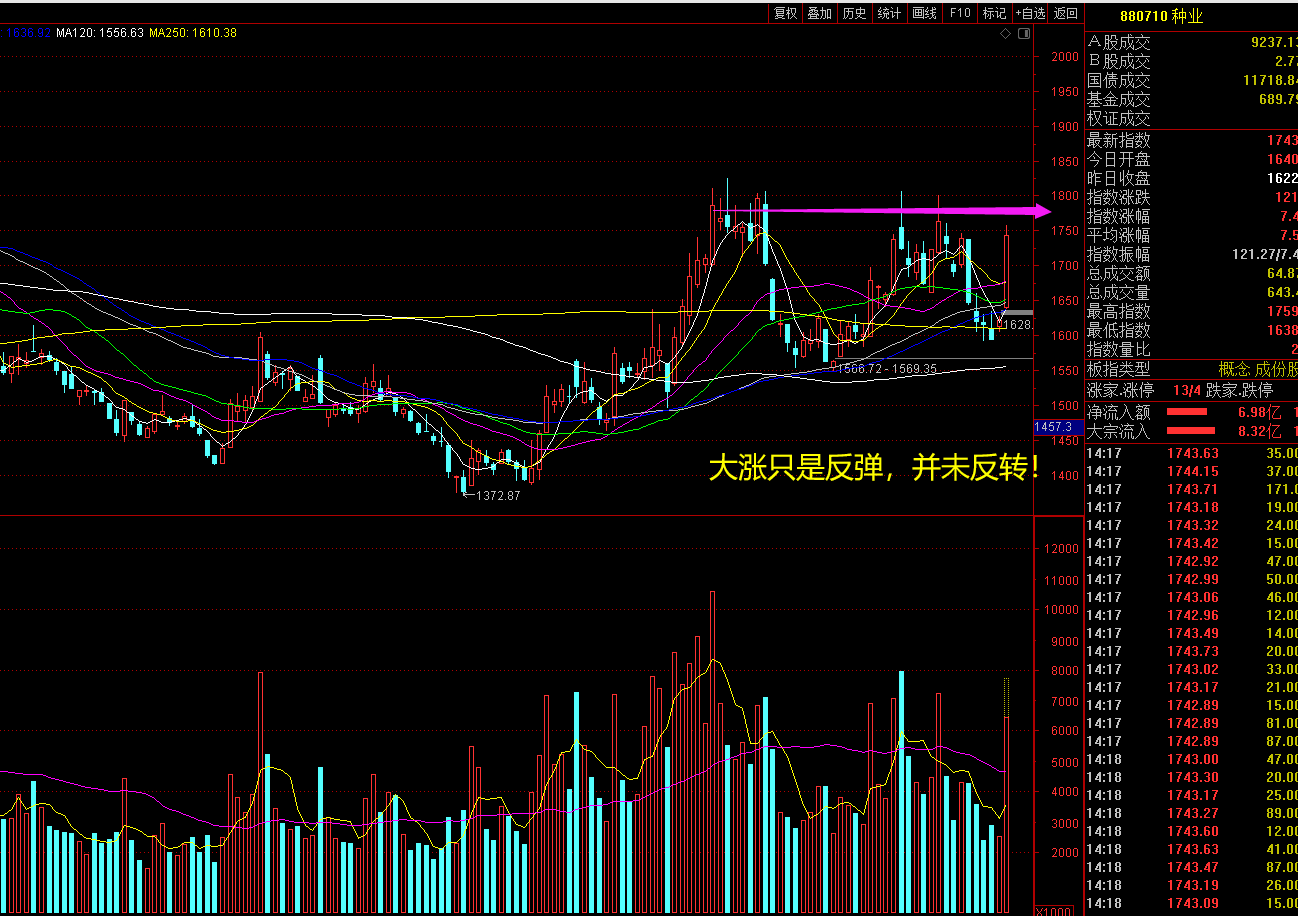Image resolution: width=1298 pixels, height=916 pixels.
Task: Open the 历史 history view
Action: (x=854, y=13)
